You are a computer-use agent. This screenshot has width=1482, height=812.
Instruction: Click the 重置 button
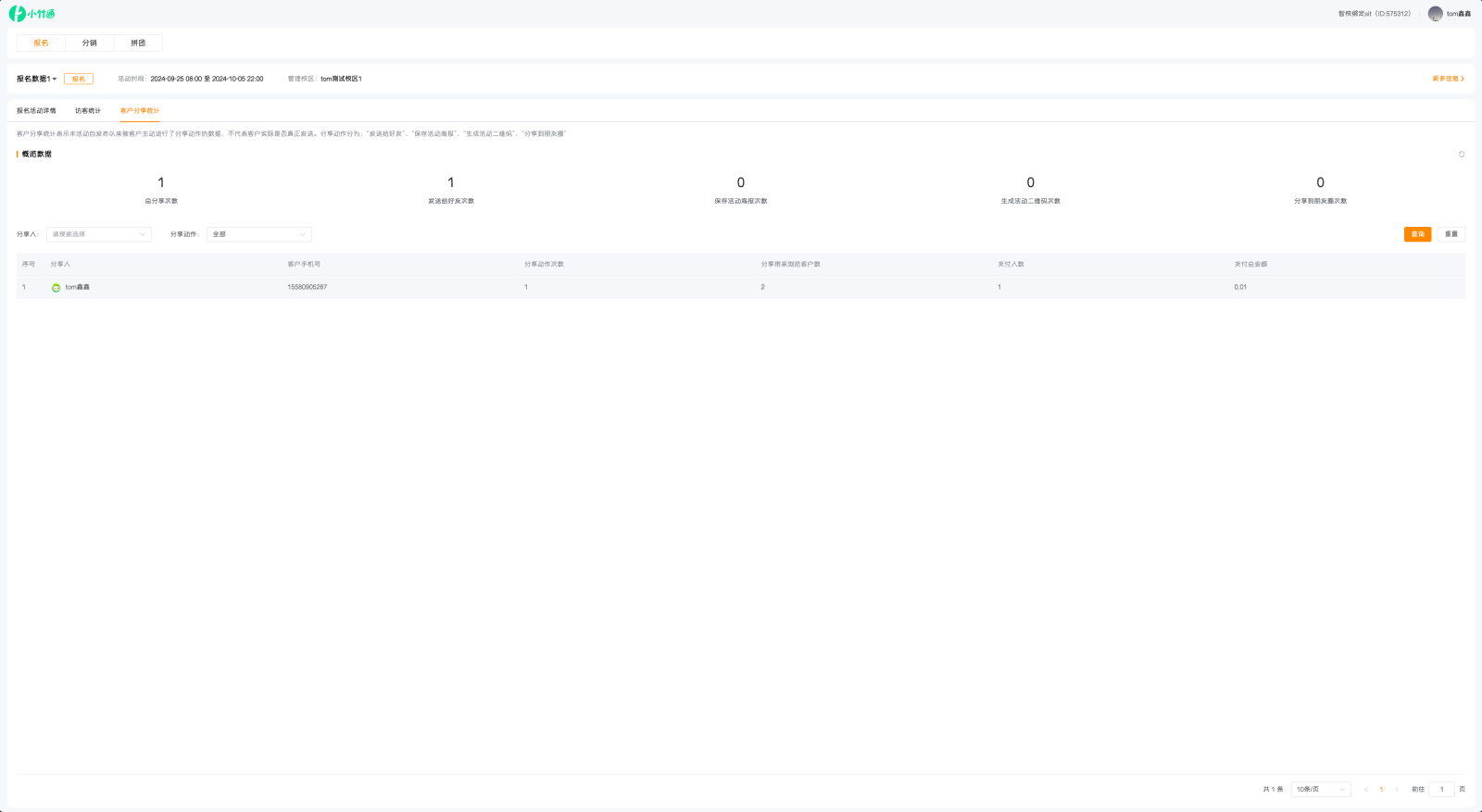1451,234
